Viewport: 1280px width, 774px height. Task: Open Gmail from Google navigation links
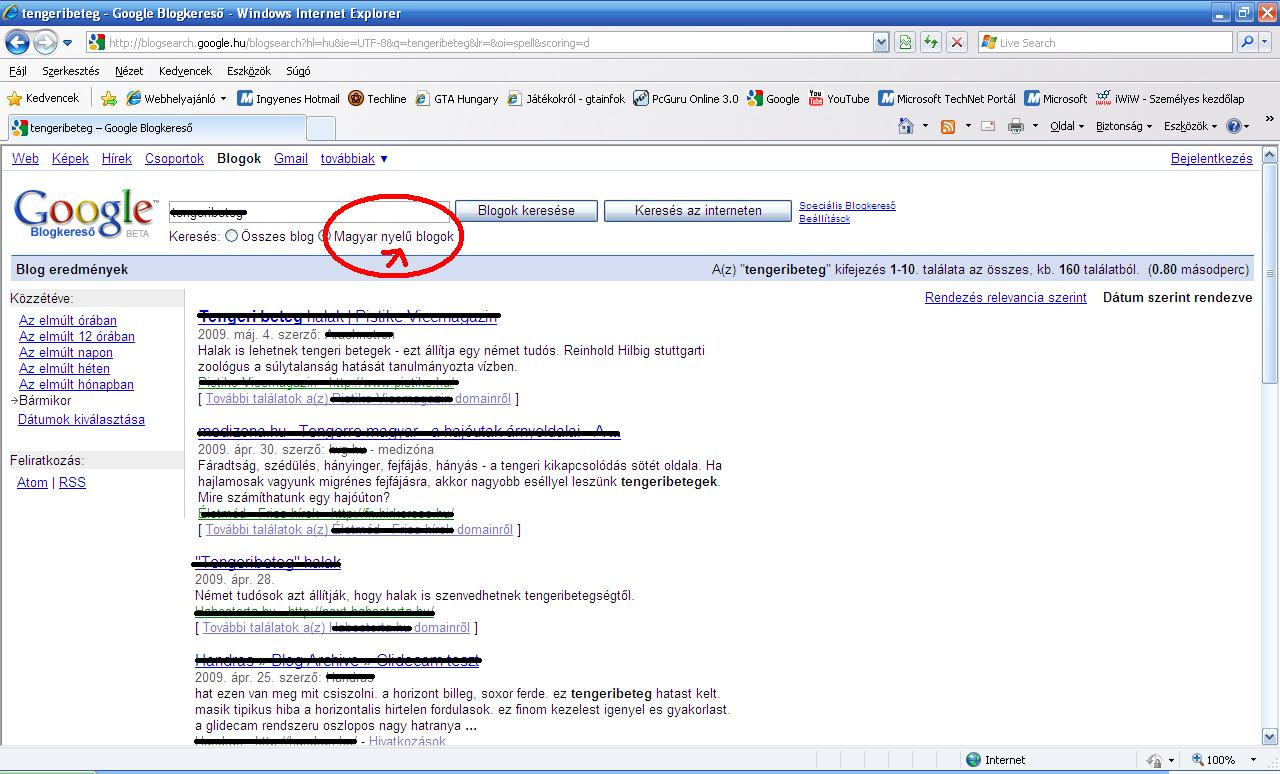291,159
